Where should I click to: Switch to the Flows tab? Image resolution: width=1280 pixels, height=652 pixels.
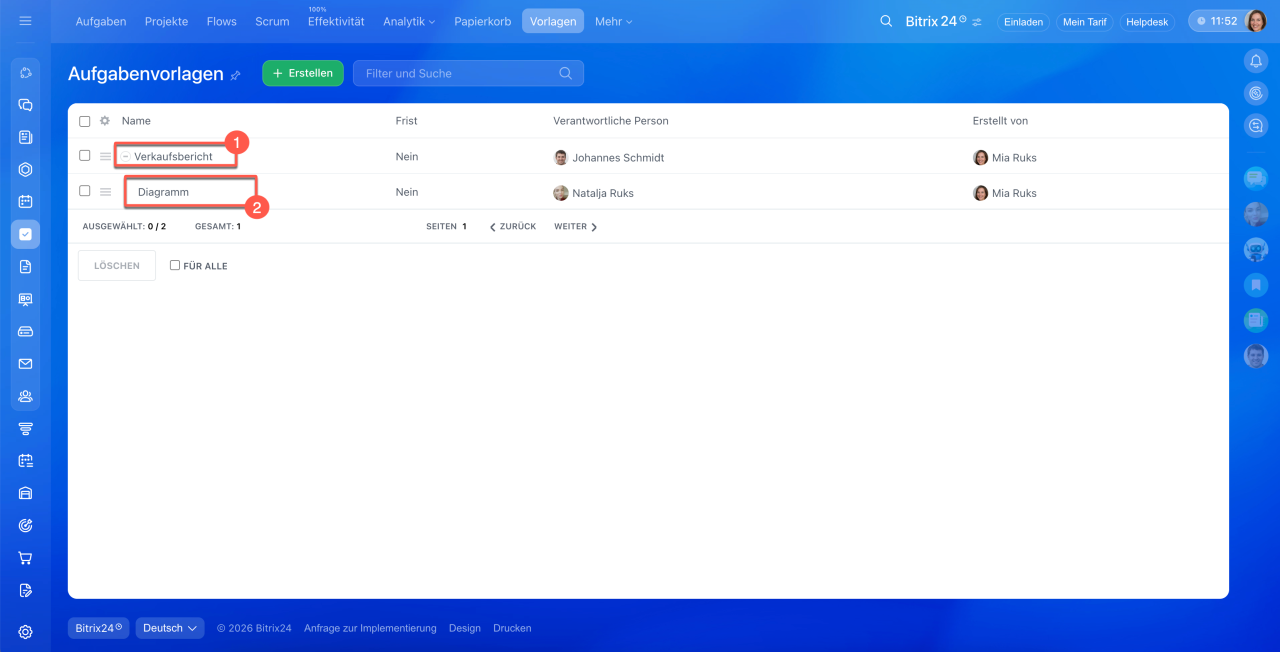tap(222, 21)
